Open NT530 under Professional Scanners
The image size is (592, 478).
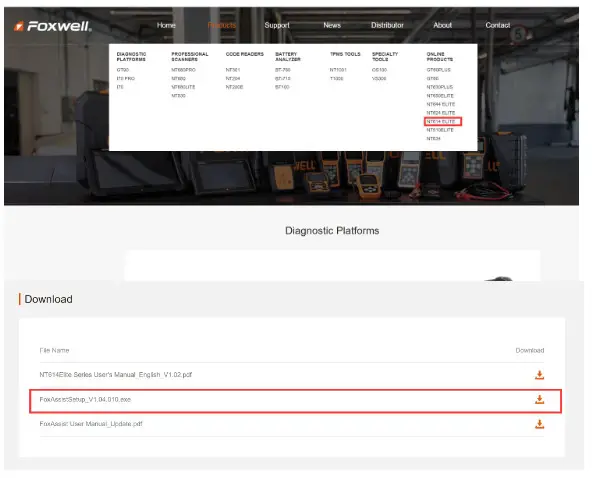pyautogui.click(x=180, y=96)
